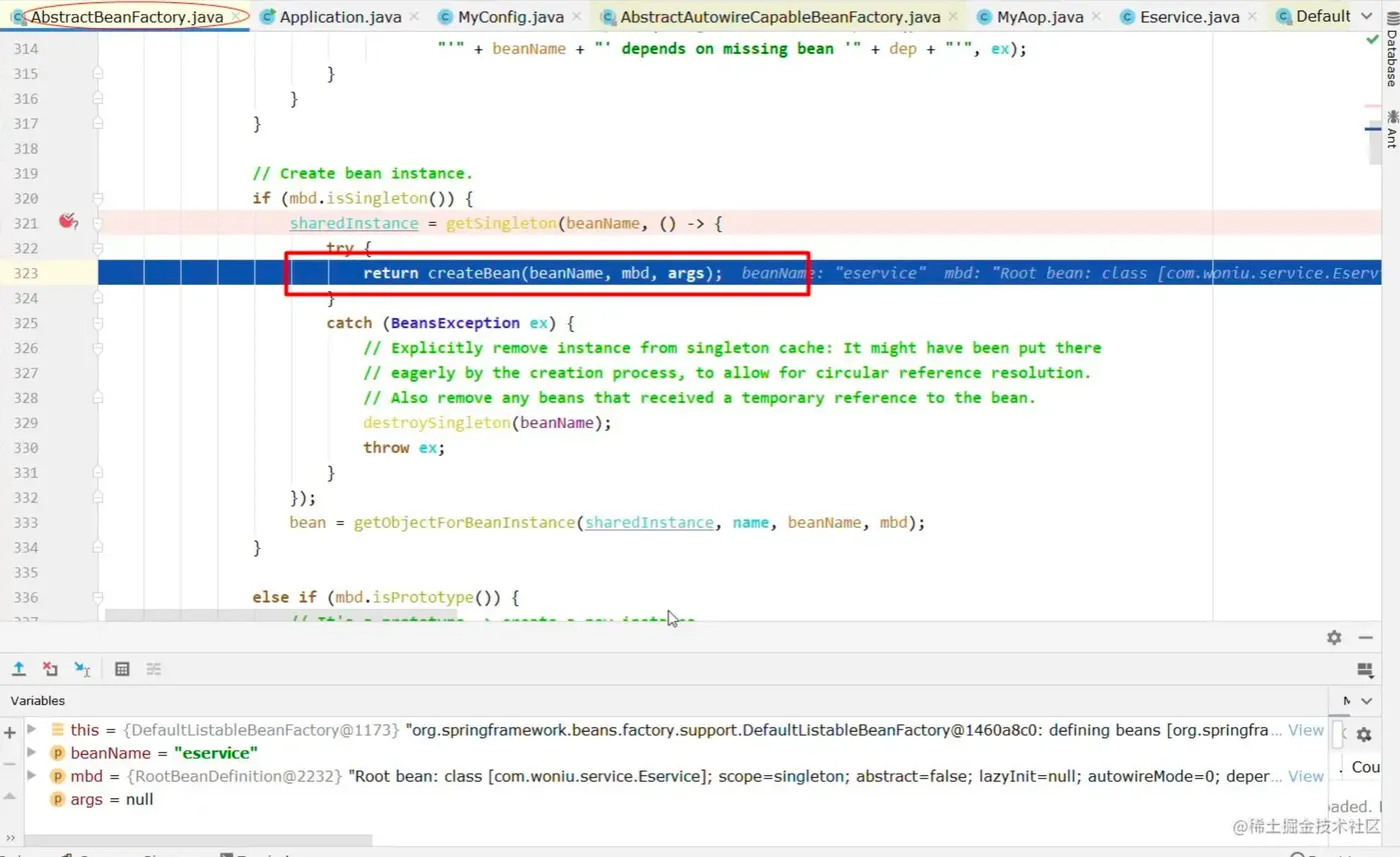This screenshot has height=857, width=1400.
Task: Click View link for 'this' value
Action: [1305, 730]
